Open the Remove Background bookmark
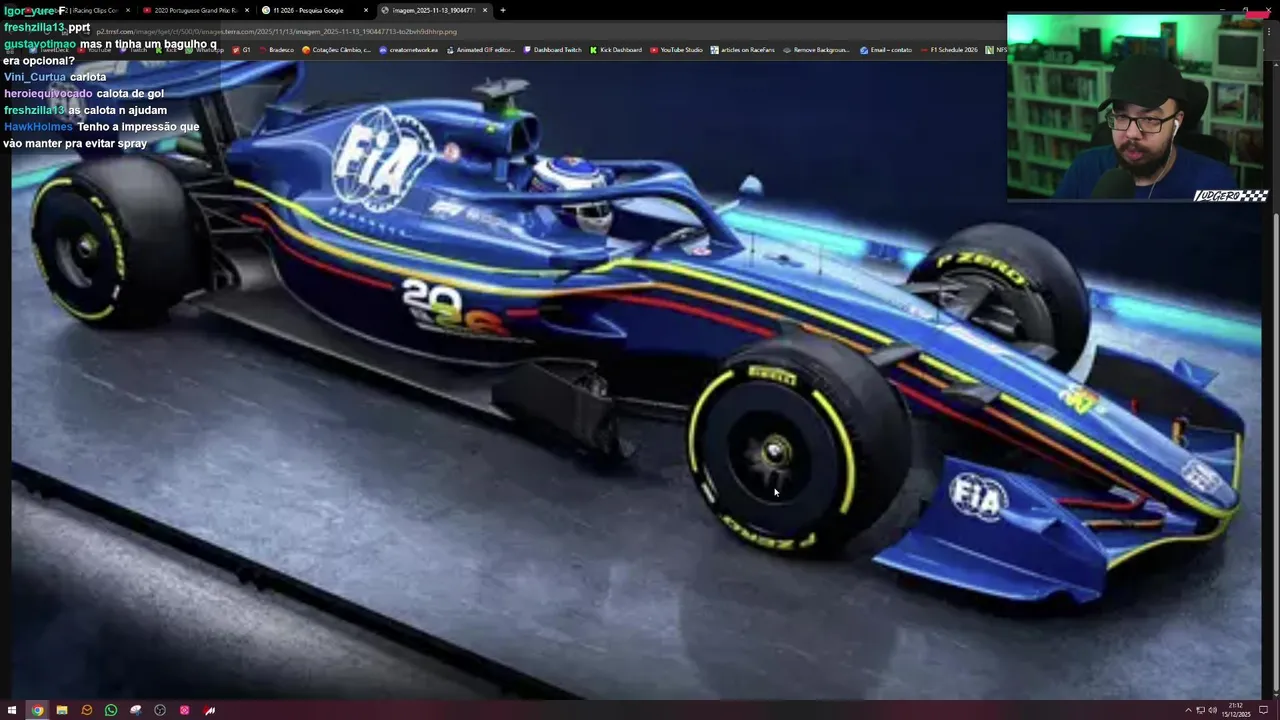1280x720 pixels. point(816,50)
